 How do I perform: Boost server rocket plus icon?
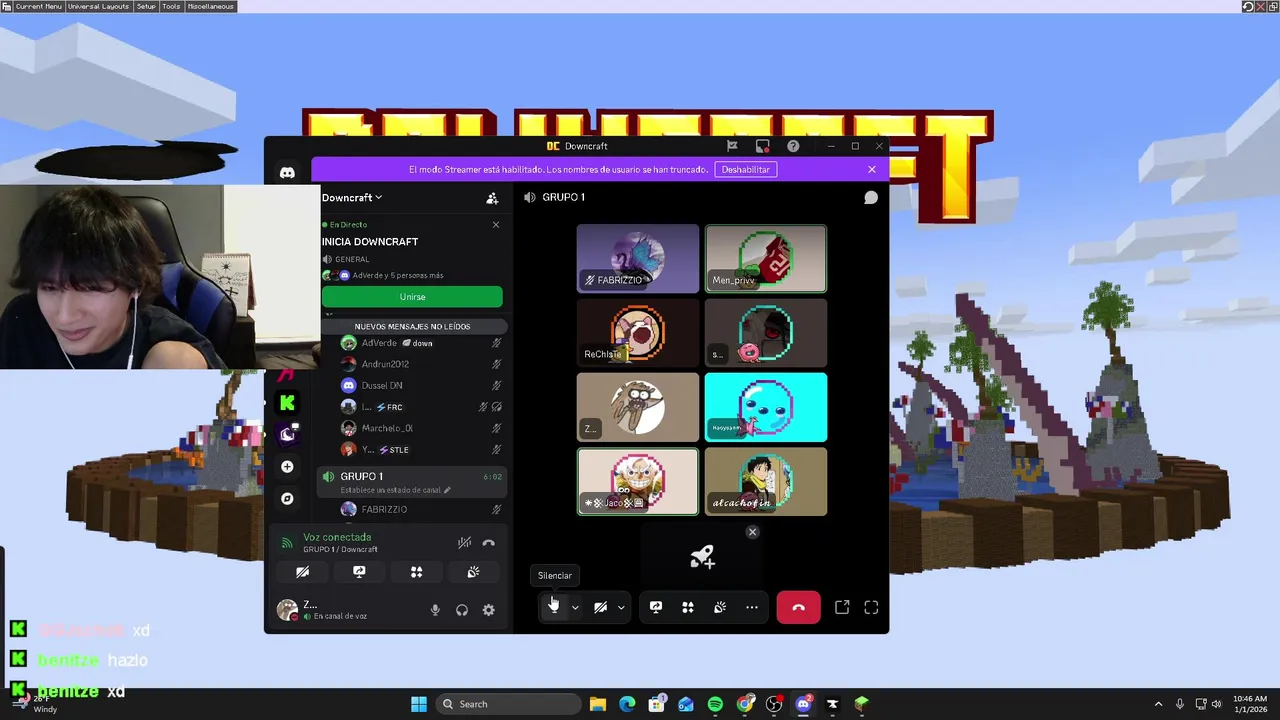pyautogui.click(x=702, y=559)
